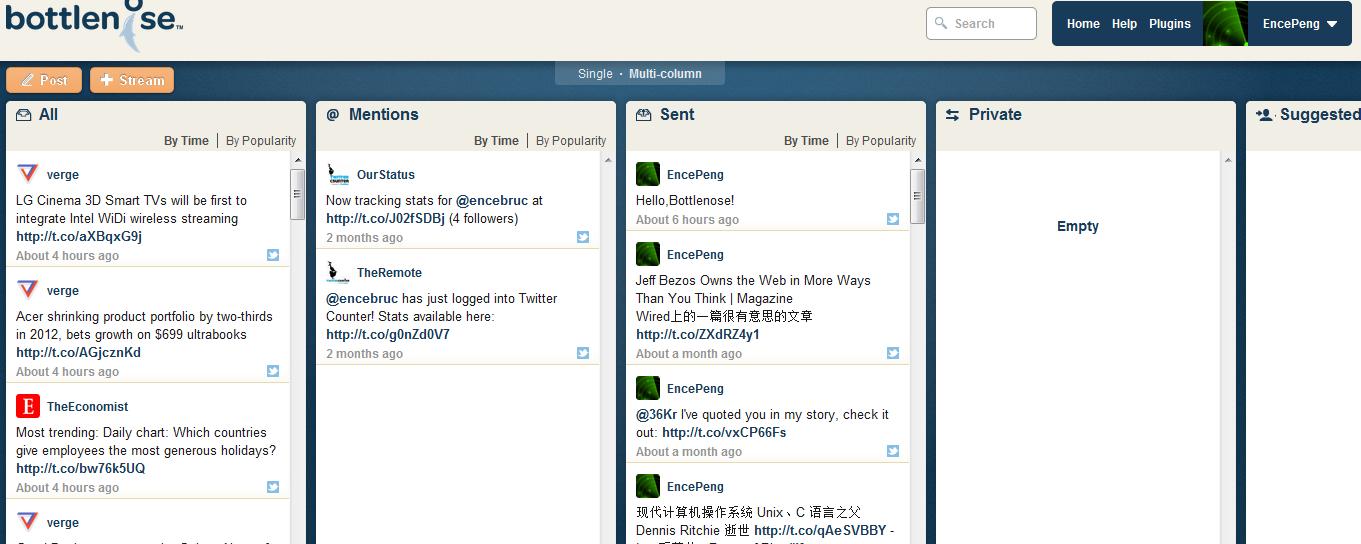Click the All column inbox icon

pyautogui.click(x=23, y=115)
